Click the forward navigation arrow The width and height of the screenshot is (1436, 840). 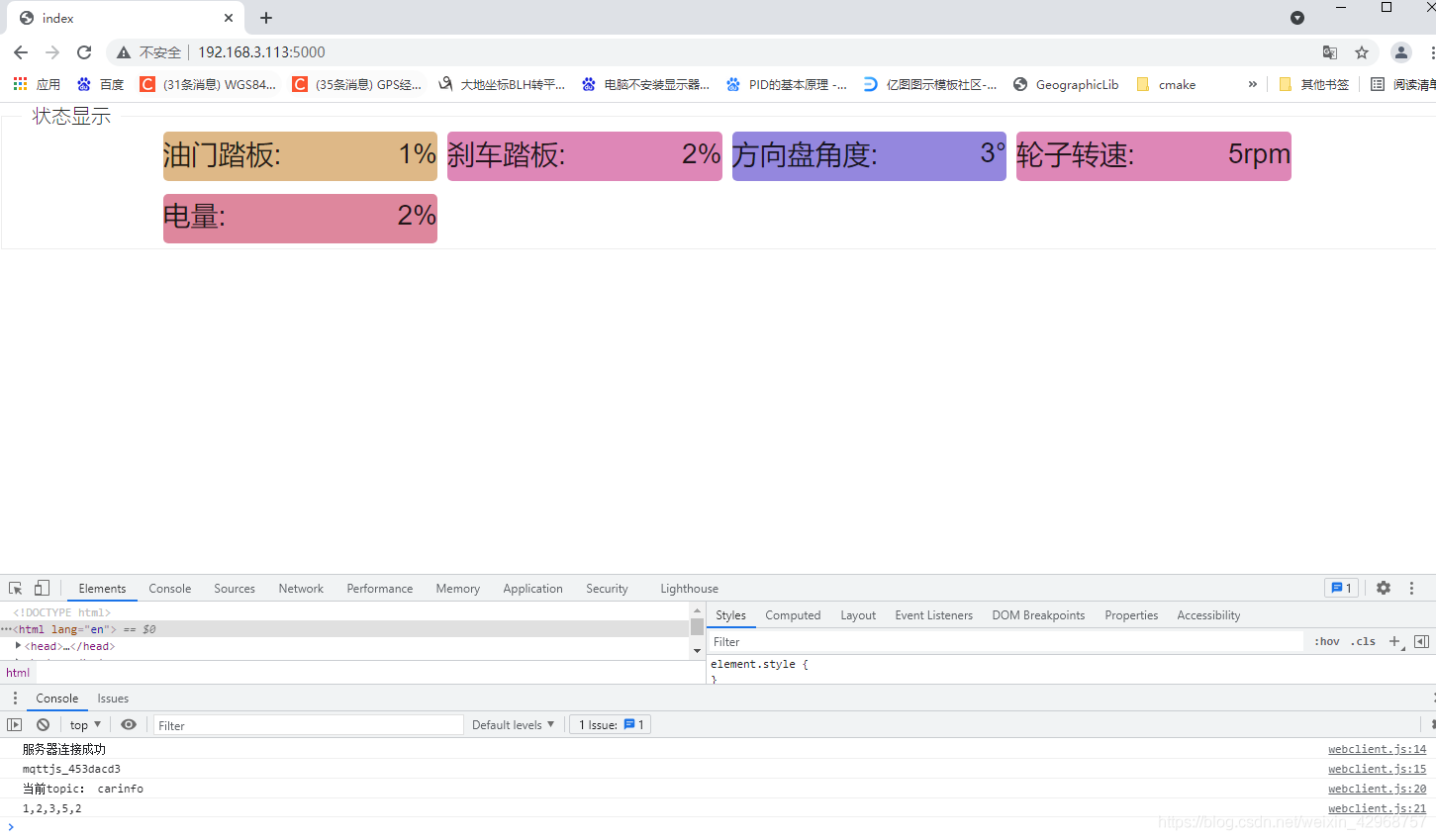coord(52,52)
